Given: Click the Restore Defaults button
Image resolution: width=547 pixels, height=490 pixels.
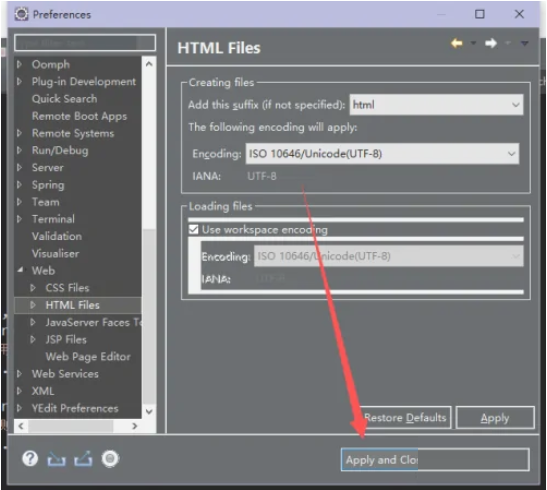Looking at the screenshot, I should 405,417.
